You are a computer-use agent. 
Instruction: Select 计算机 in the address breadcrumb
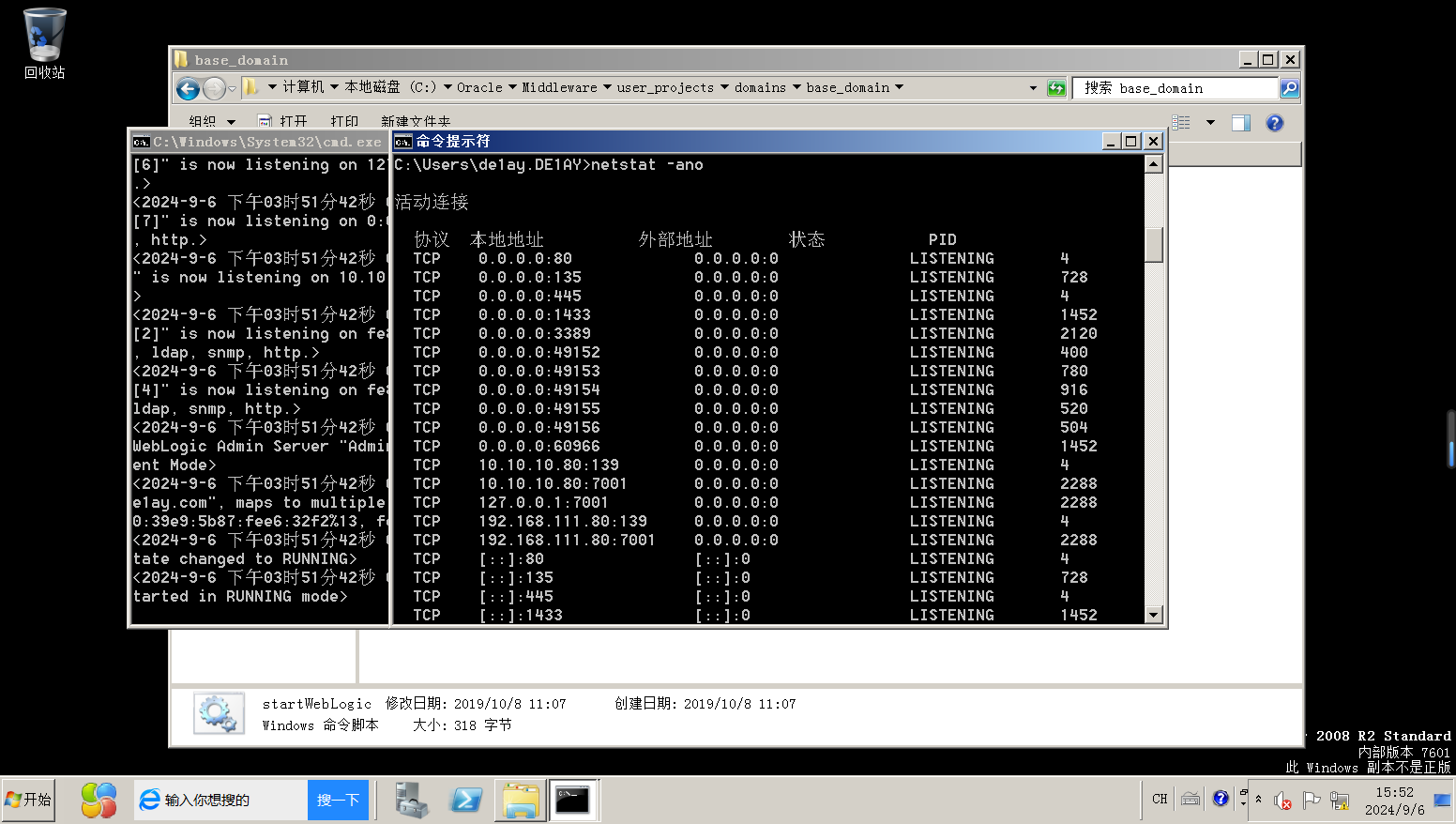click(303, 87)
